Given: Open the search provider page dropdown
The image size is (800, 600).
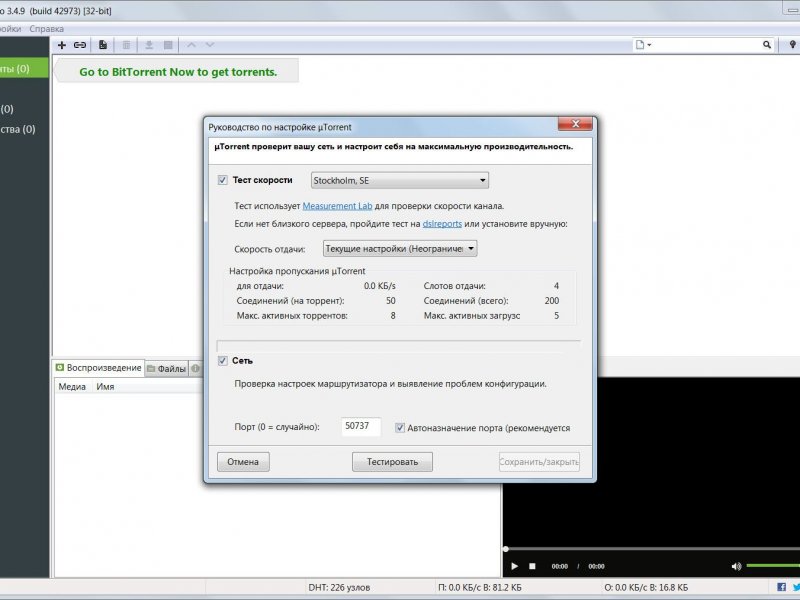Looking at the screenshot, I should click(x=643, y=45).
